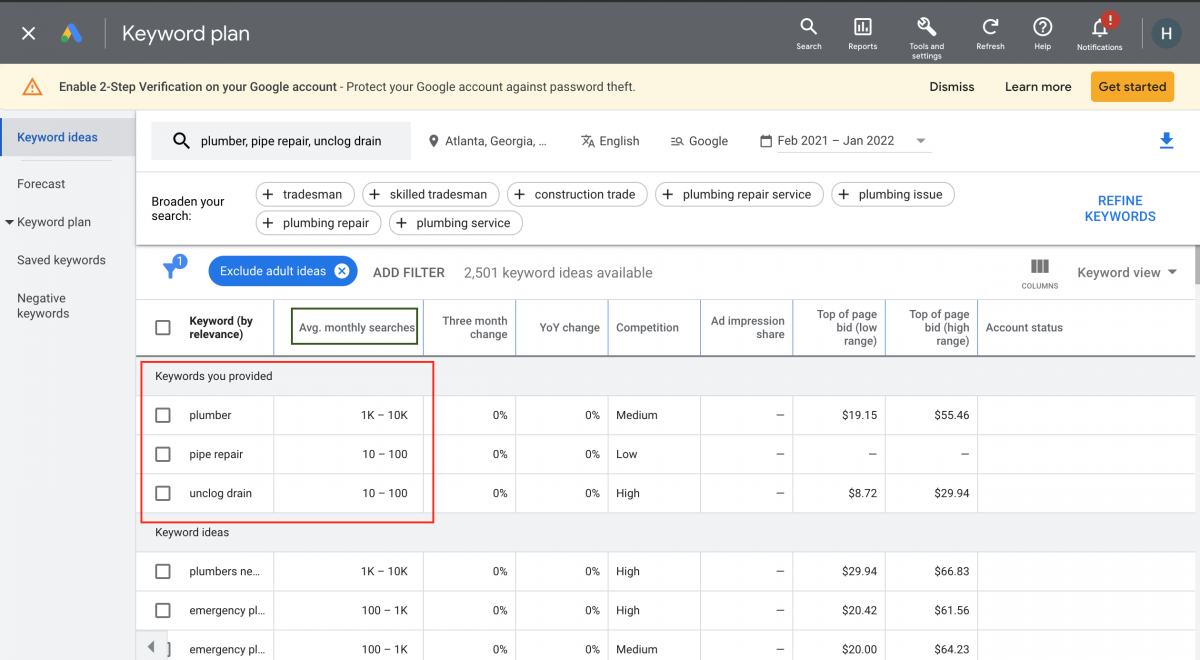Image resolution: width=1200 pixels, height=660 pixels.
Task: Check the emergency pl... row with $20.42 bid
Action: (163, 610)
